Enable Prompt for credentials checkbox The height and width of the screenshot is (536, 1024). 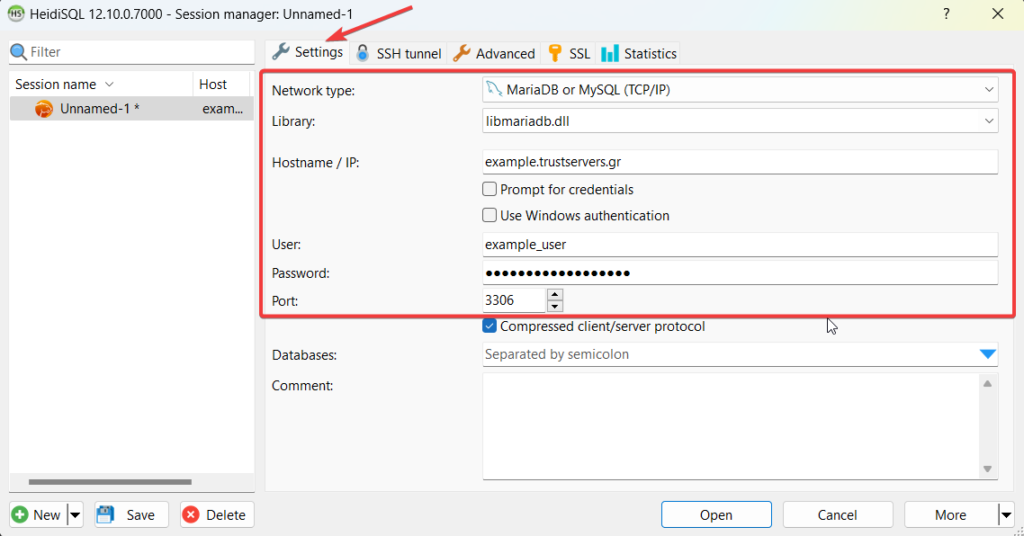[490, 189]
